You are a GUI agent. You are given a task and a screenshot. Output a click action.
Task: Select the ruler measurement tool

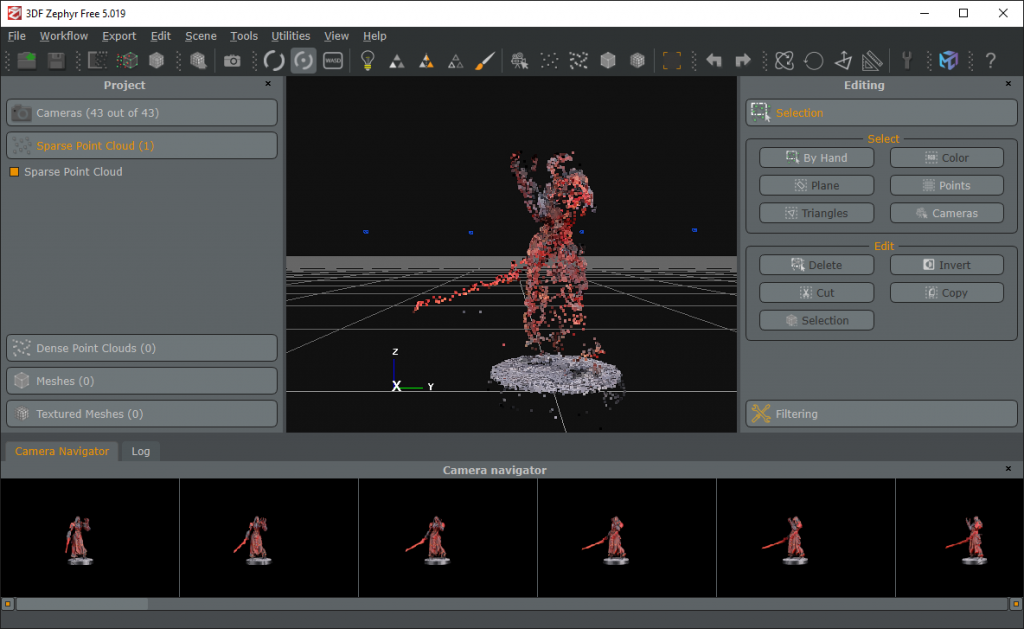pos(873,60)
